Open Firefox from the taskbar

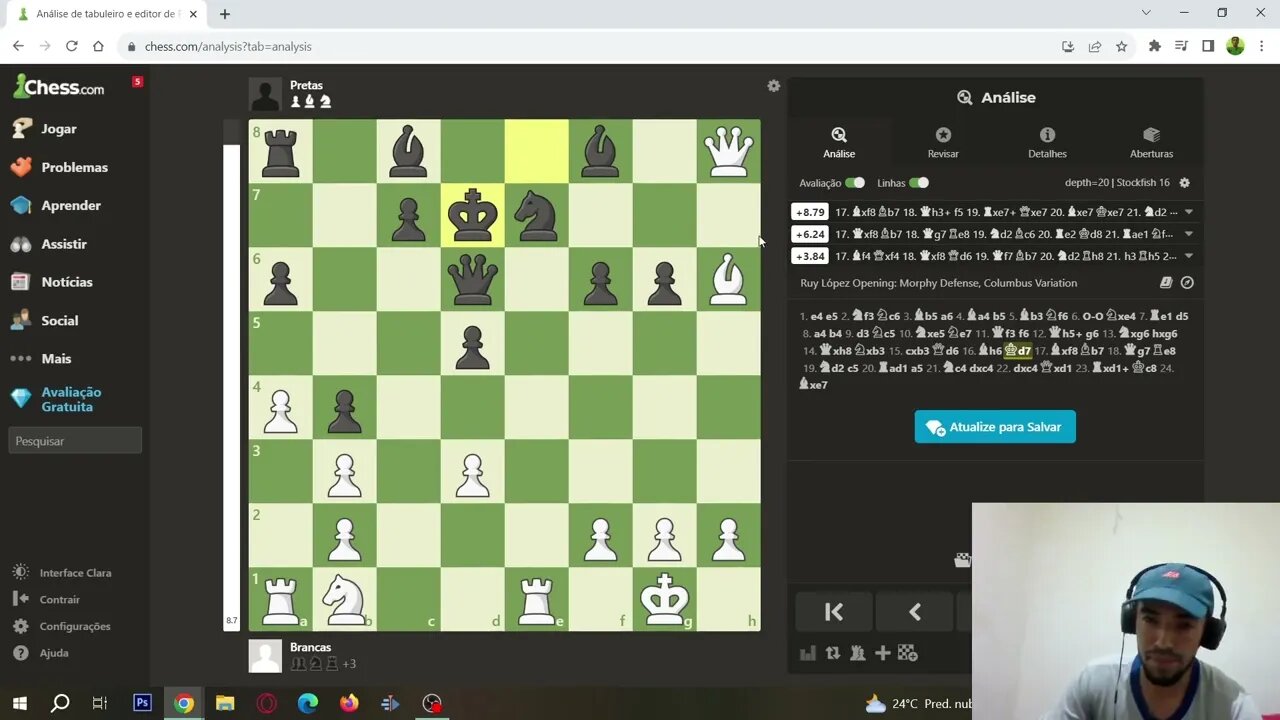pyautogui.click(x=348, y=703)
